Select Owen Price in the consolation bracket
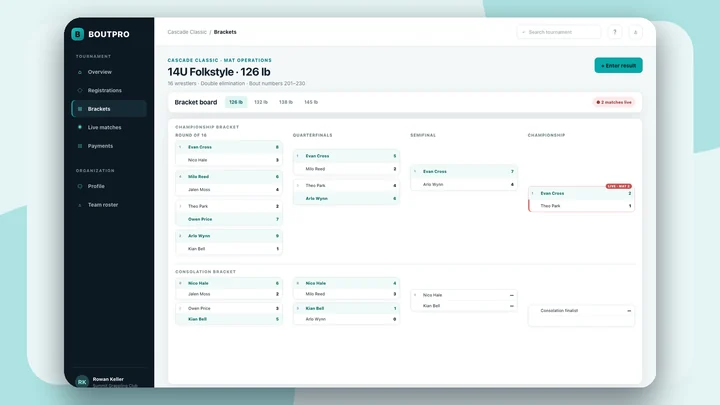This screenshot has width=720, height=405. pos(229,309)
